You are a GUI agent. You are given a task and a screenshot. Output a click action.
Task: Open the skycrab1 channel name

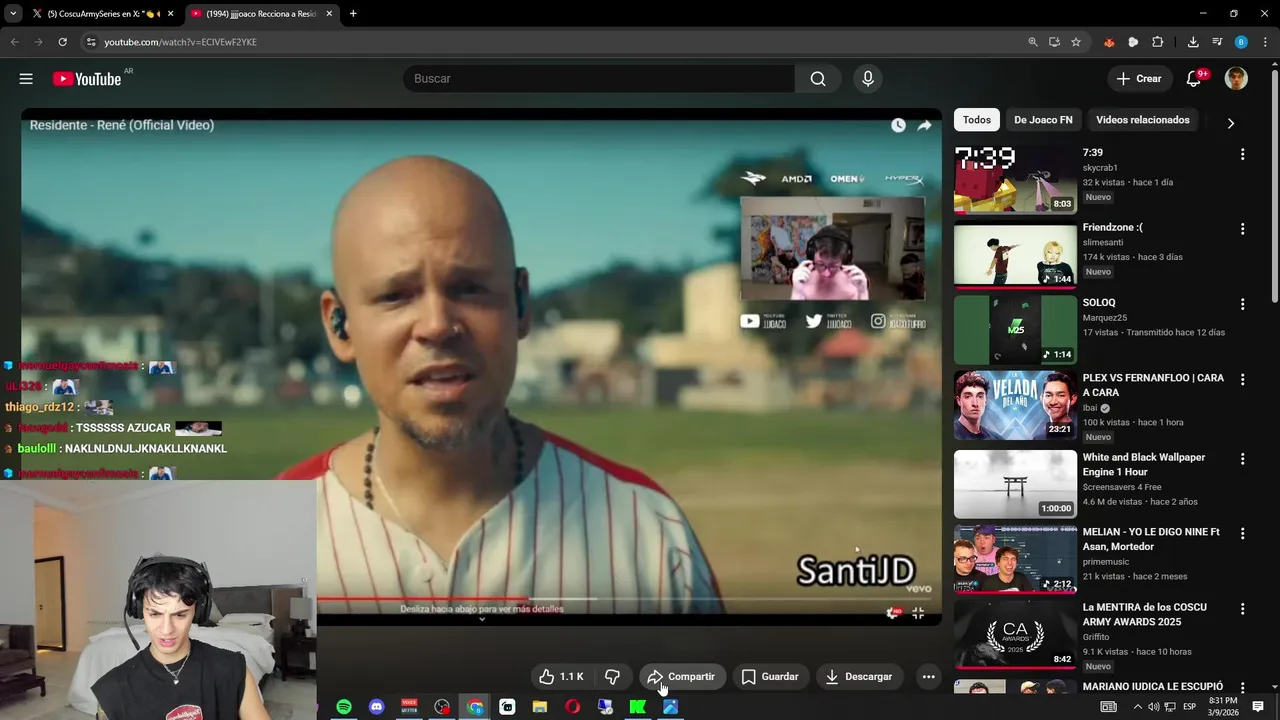click(x=1100, y=168)
